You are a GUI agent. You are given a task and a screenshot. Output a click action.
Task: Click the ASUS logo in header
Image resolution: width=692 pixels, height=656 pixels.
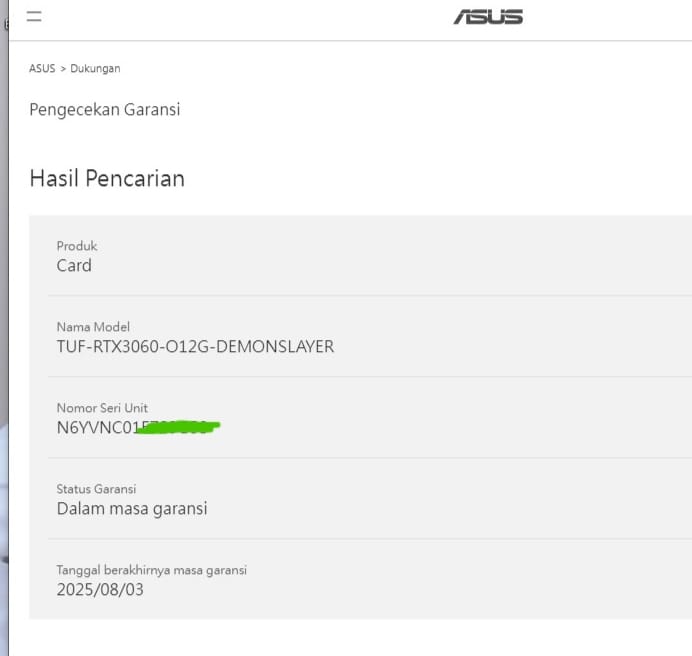[488, 17]
